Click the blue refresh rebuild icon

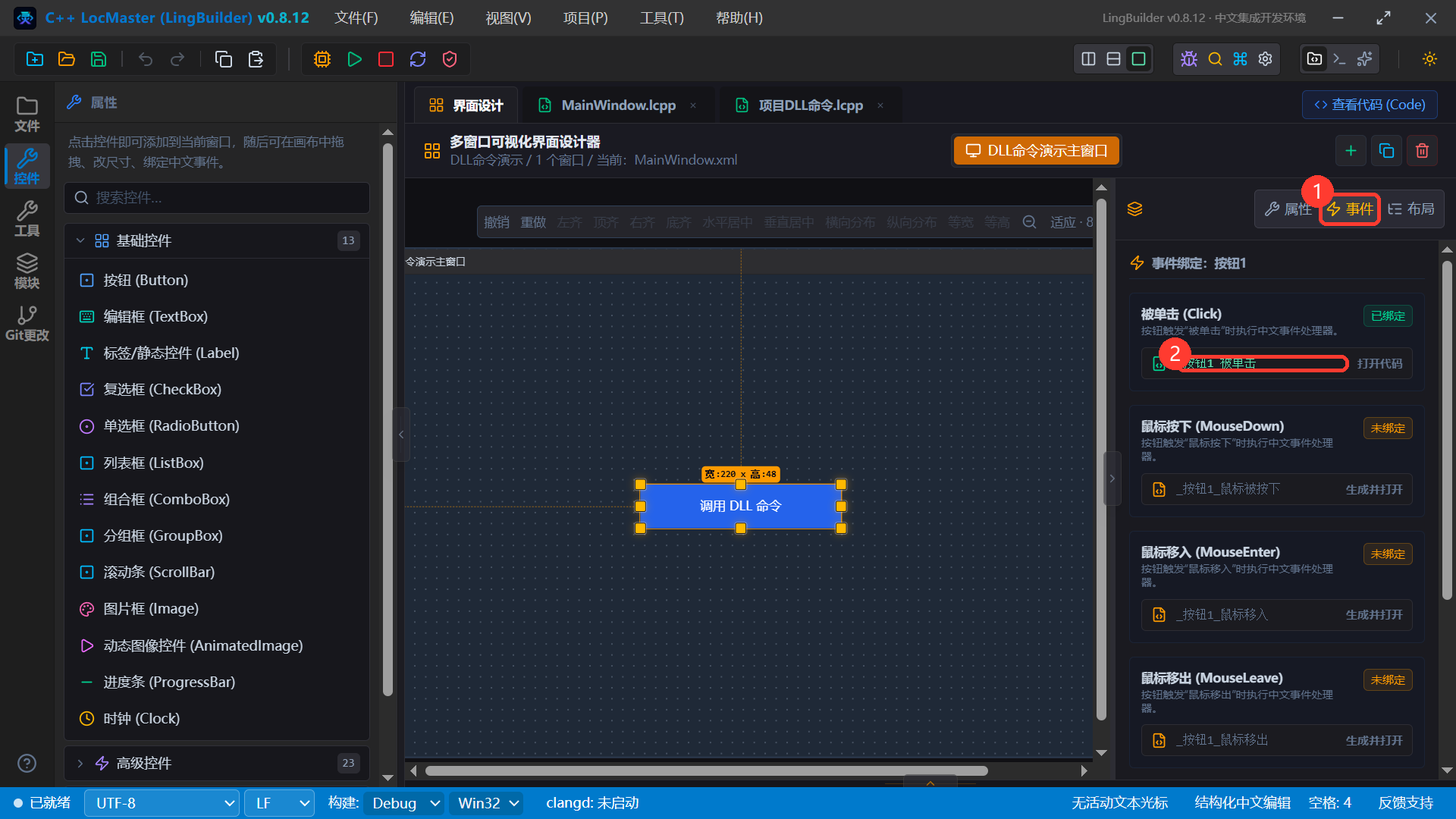(x=418, y=59)
